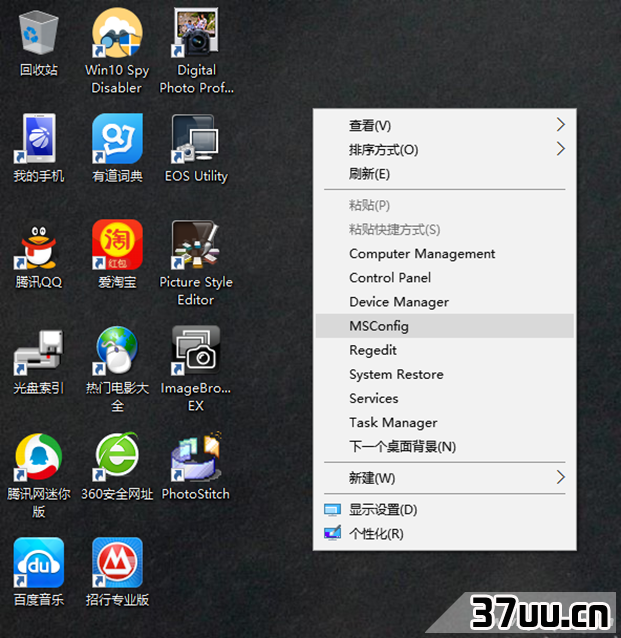Choose Computer Management from the context menu
Viewport: 621px width, 638px height.
[445, 253]
